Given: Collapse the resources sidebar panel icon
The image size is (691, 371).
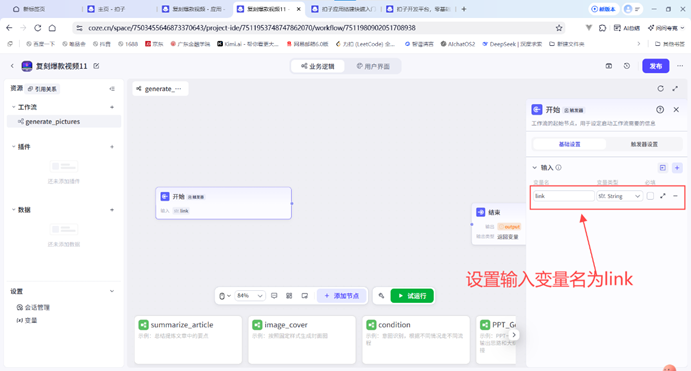Looking at the screenshot, I should pyautogui.click(x=112, y=89).
